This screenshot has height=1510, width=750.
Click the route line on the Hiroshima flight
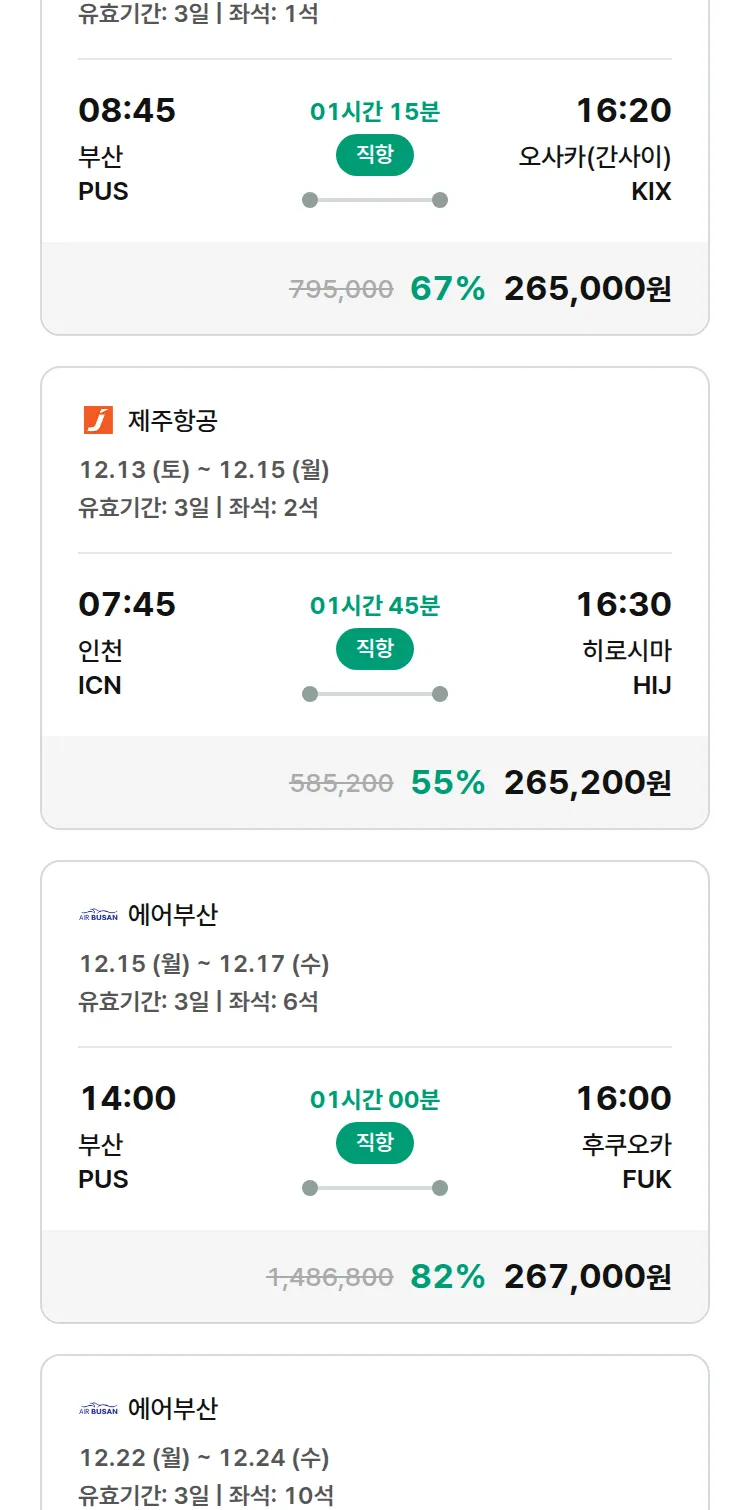click(x=375, y=694)
